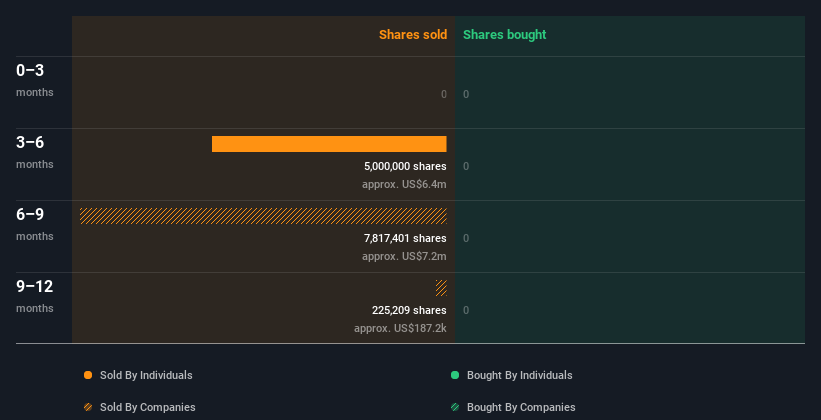Viewport: 821px width, 420px height.
Task: Select the solid orange 3–6 months bar
Action: tap(329, 144)
